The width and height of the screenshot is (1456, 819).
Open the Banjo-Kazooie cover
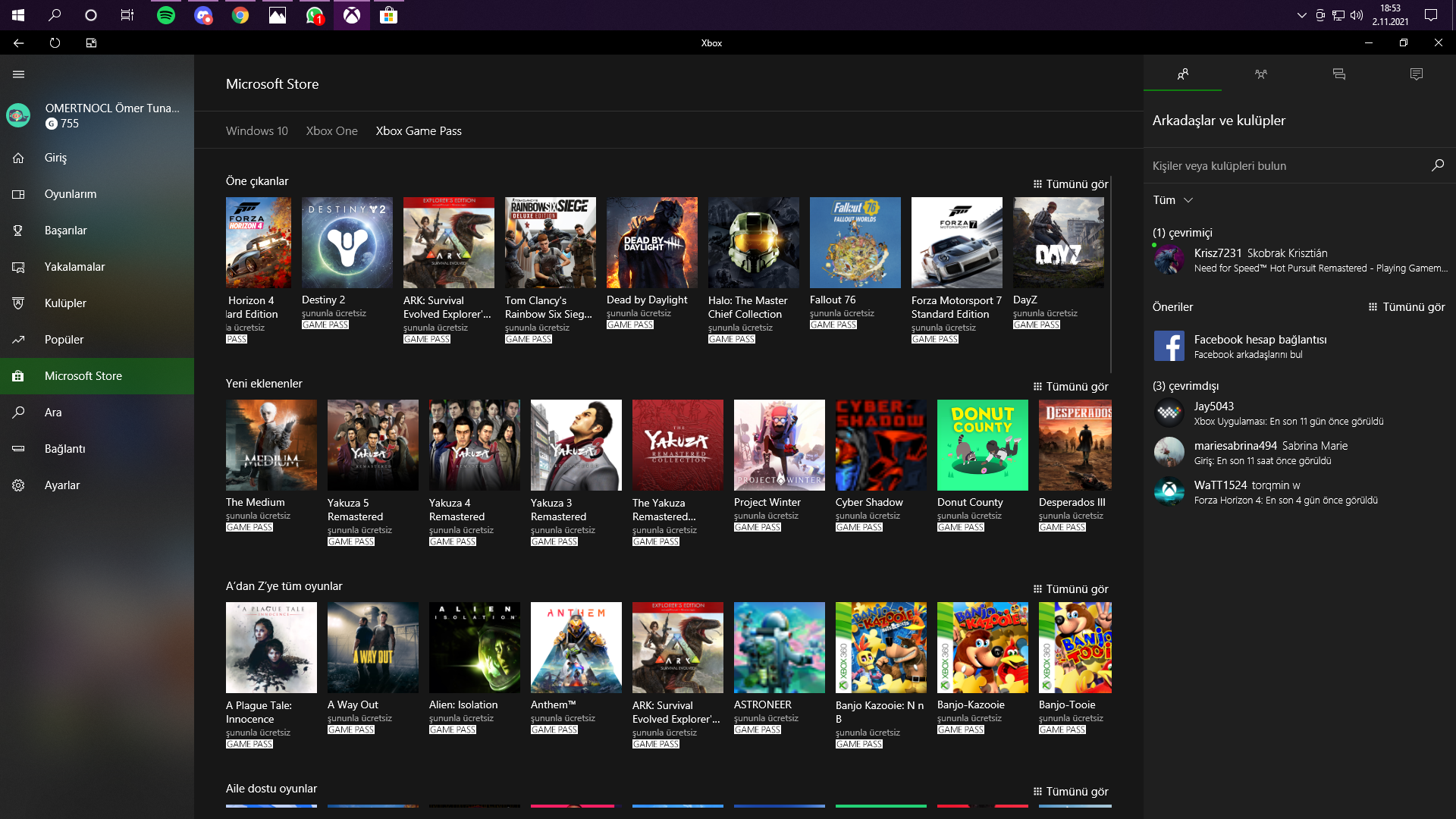983,648
